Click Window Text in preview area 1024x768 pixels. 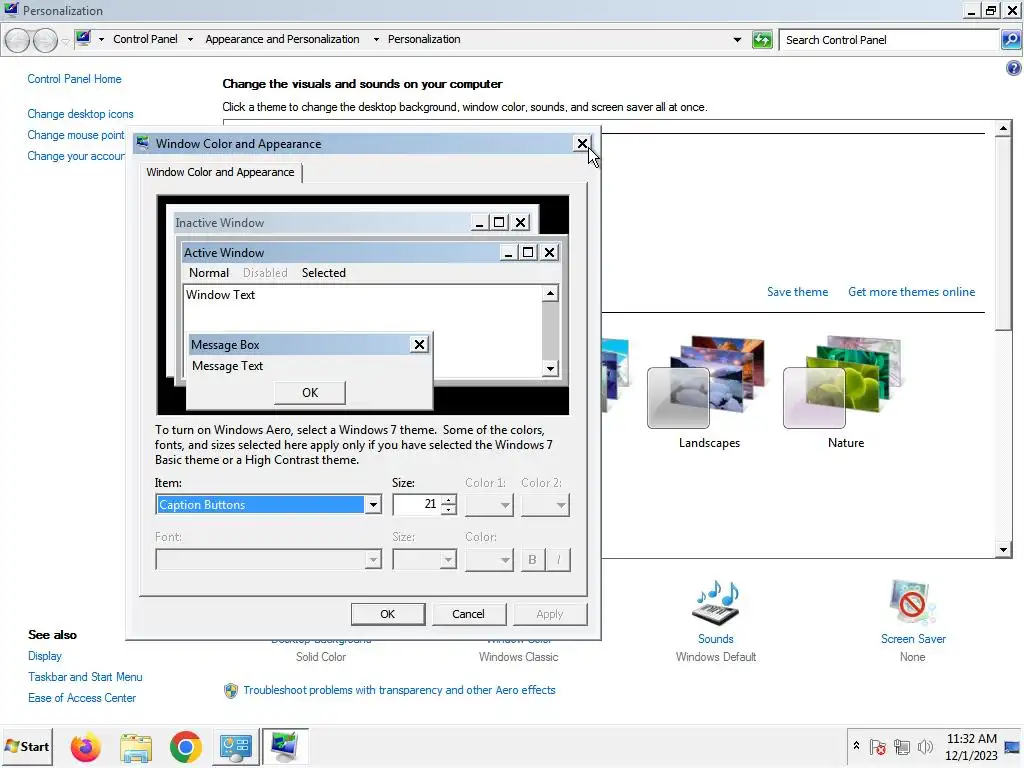click(220, 295)
